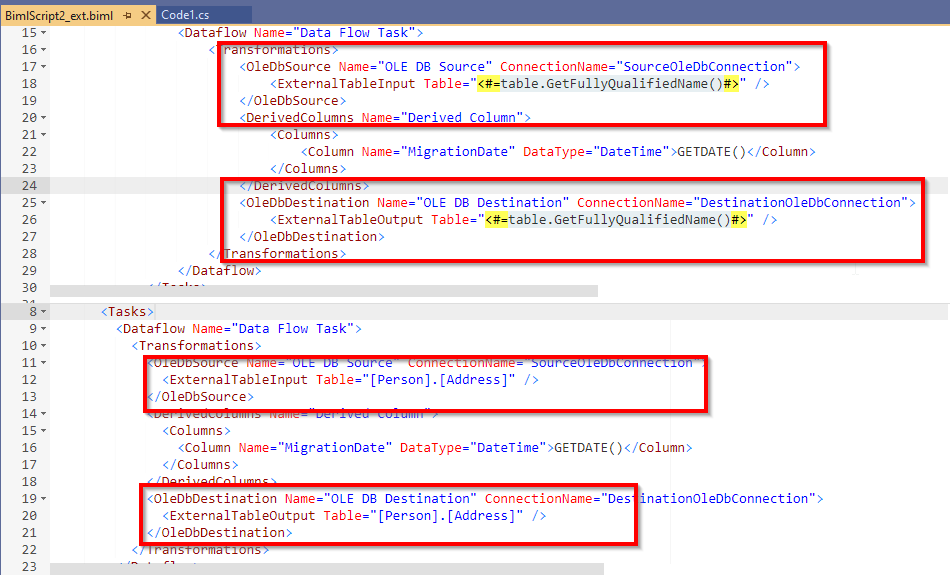Collapse line 21 Columns in upper pane
Screen dimensions: 950x575
click(x=43, y=135)
